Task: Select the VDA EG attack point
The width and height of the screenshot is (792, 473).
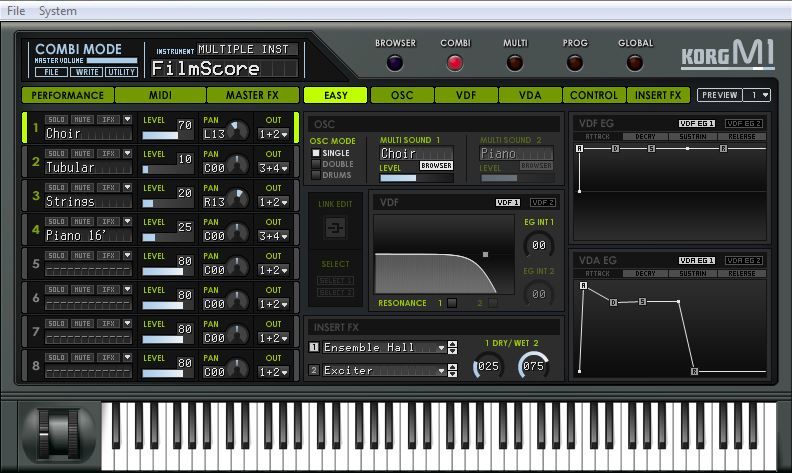Action: [x=583, y=286]
